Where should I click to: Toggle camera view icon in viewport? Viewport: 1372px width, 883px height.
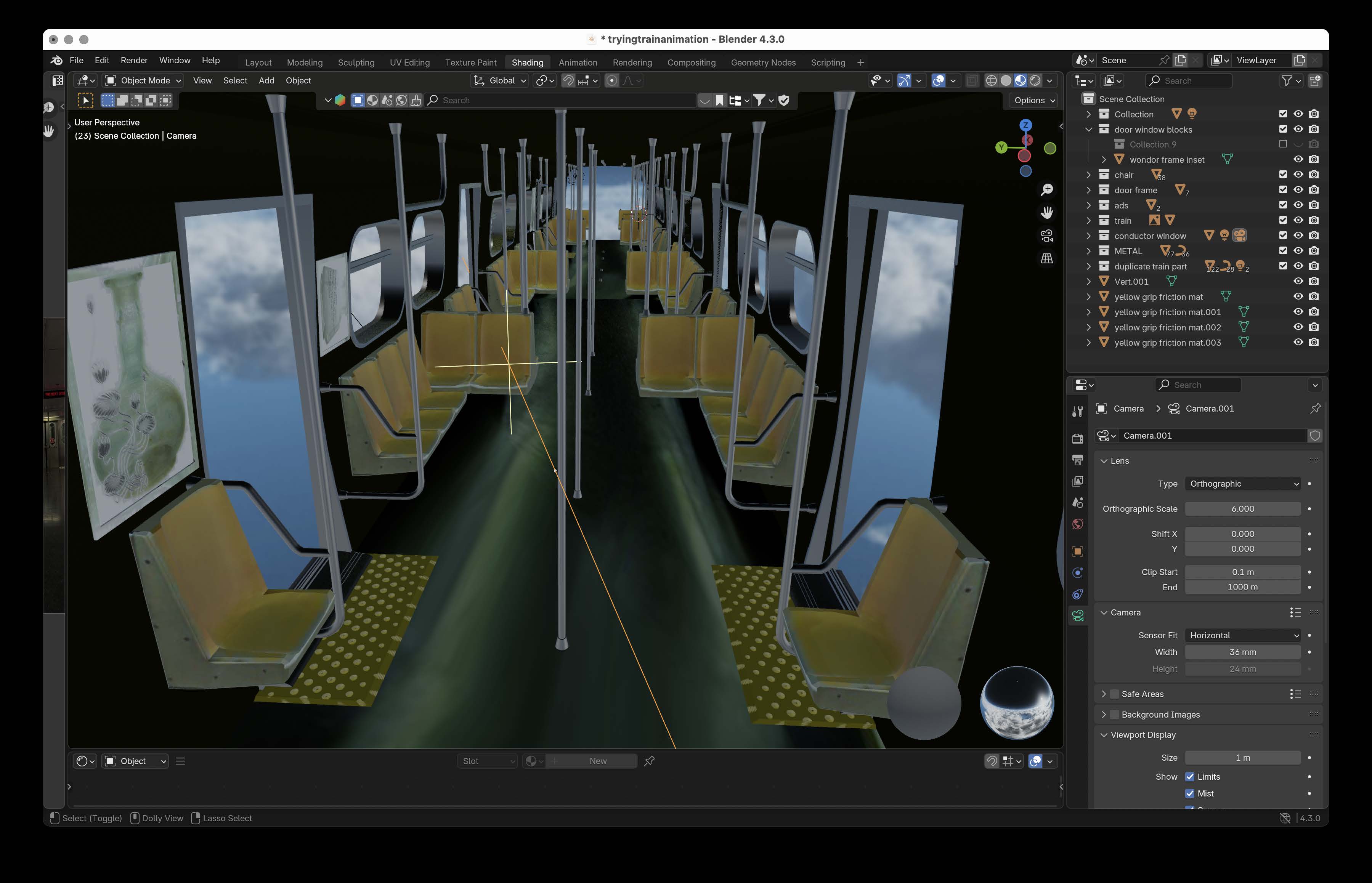tap(1046, 236)
